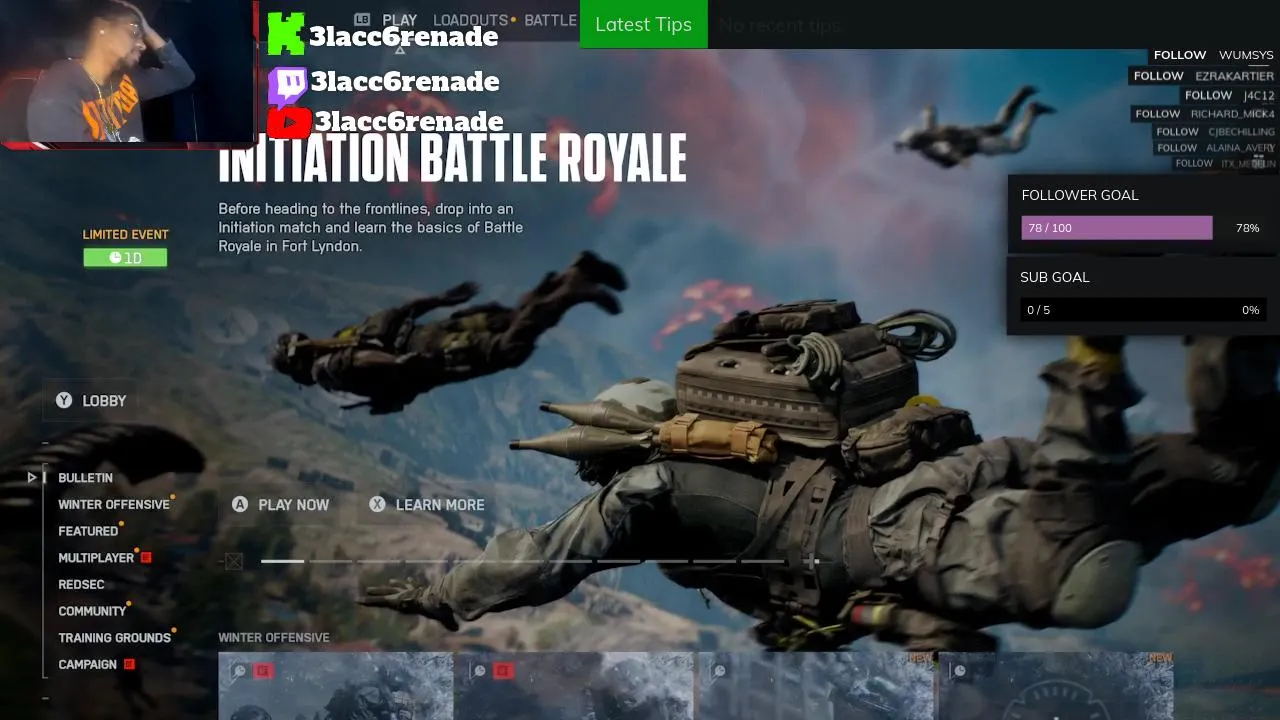
Task: Open the second Winter Offensive thumbnail card
Action: (x=574, y=686)
